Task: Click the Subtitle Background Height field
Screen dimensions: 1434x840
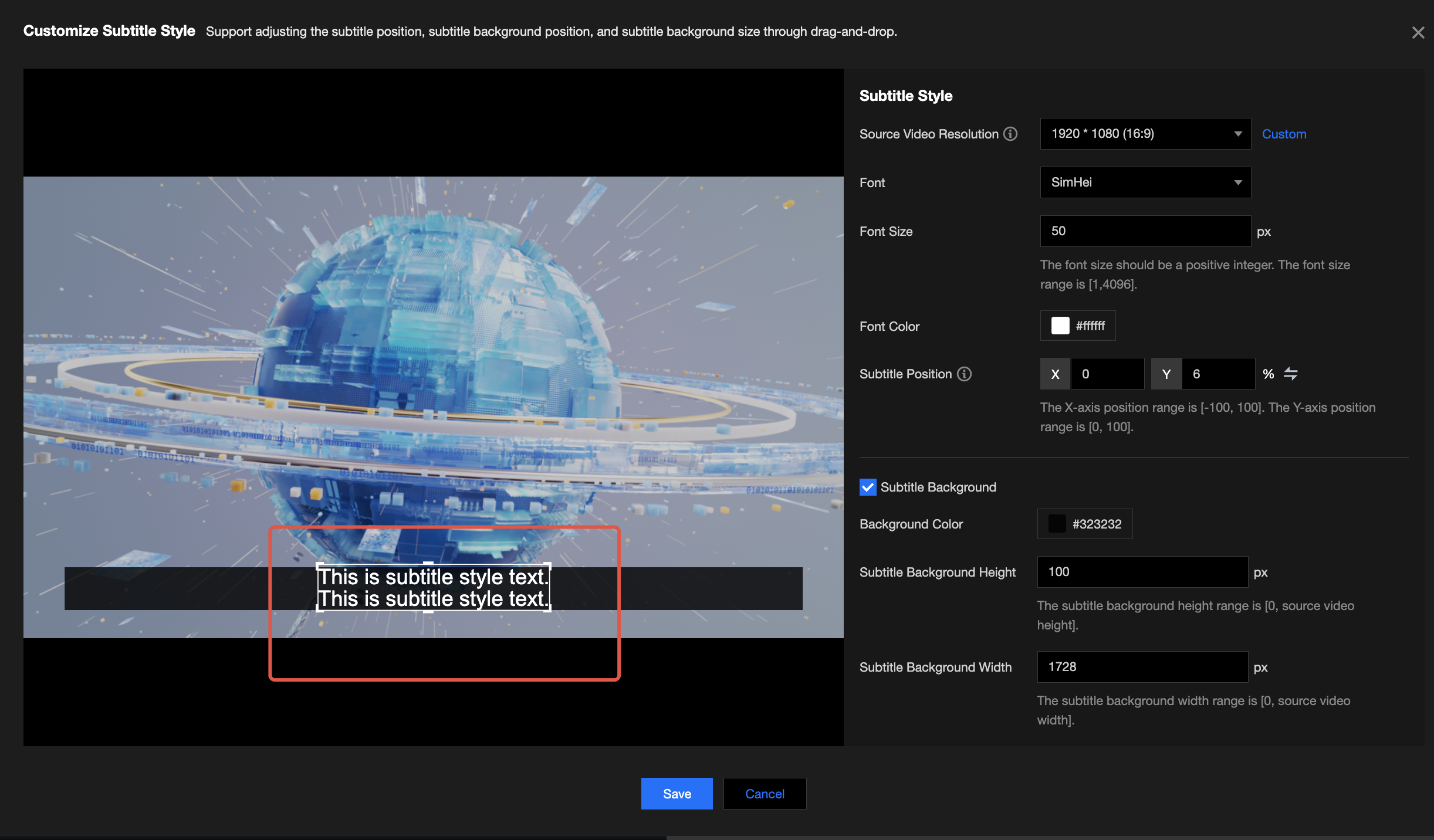Action: [x=1142, y=572]
